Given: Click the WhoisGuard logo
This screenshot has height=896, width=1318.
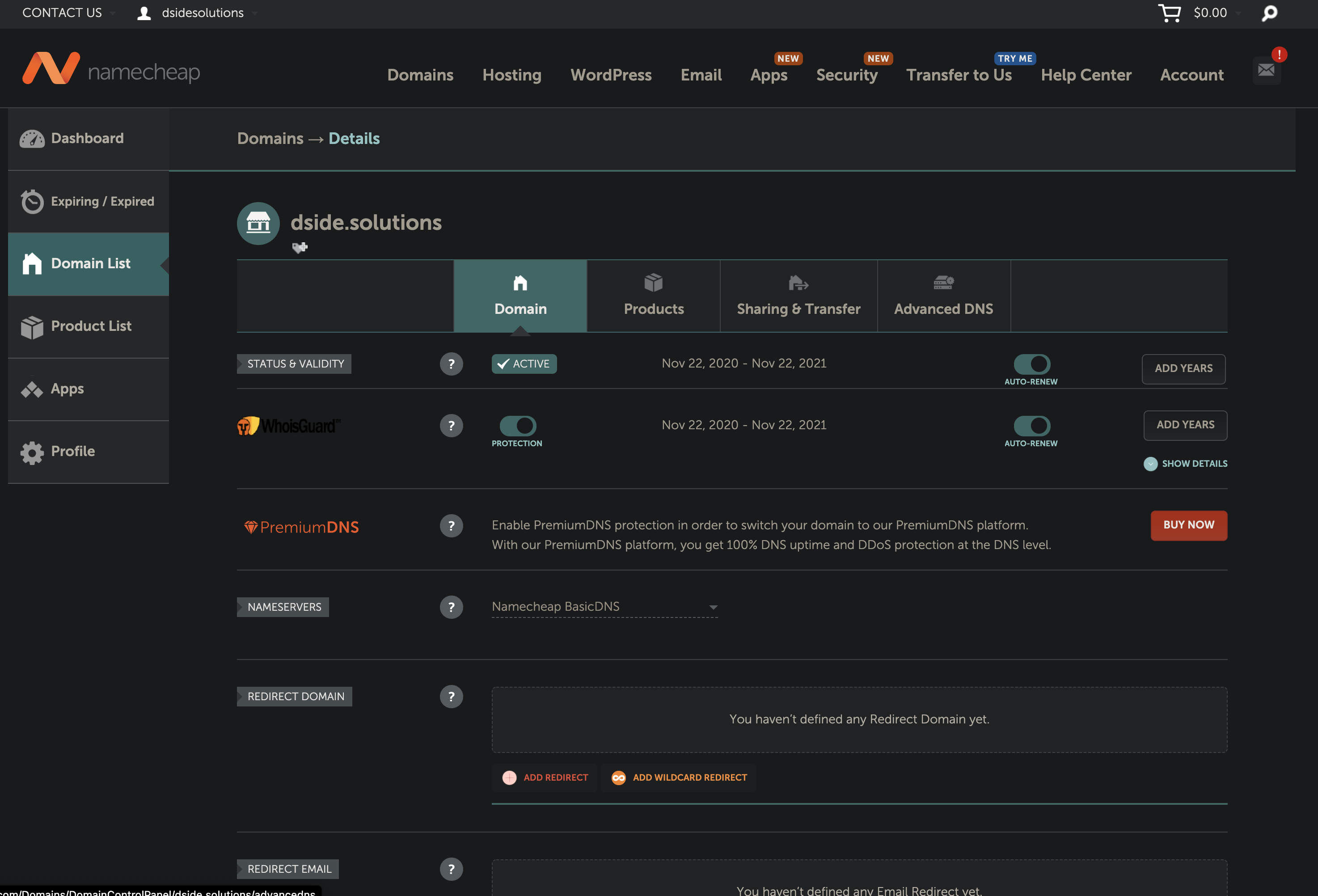Looking at the screenshot, I should (x=289, y=425).
